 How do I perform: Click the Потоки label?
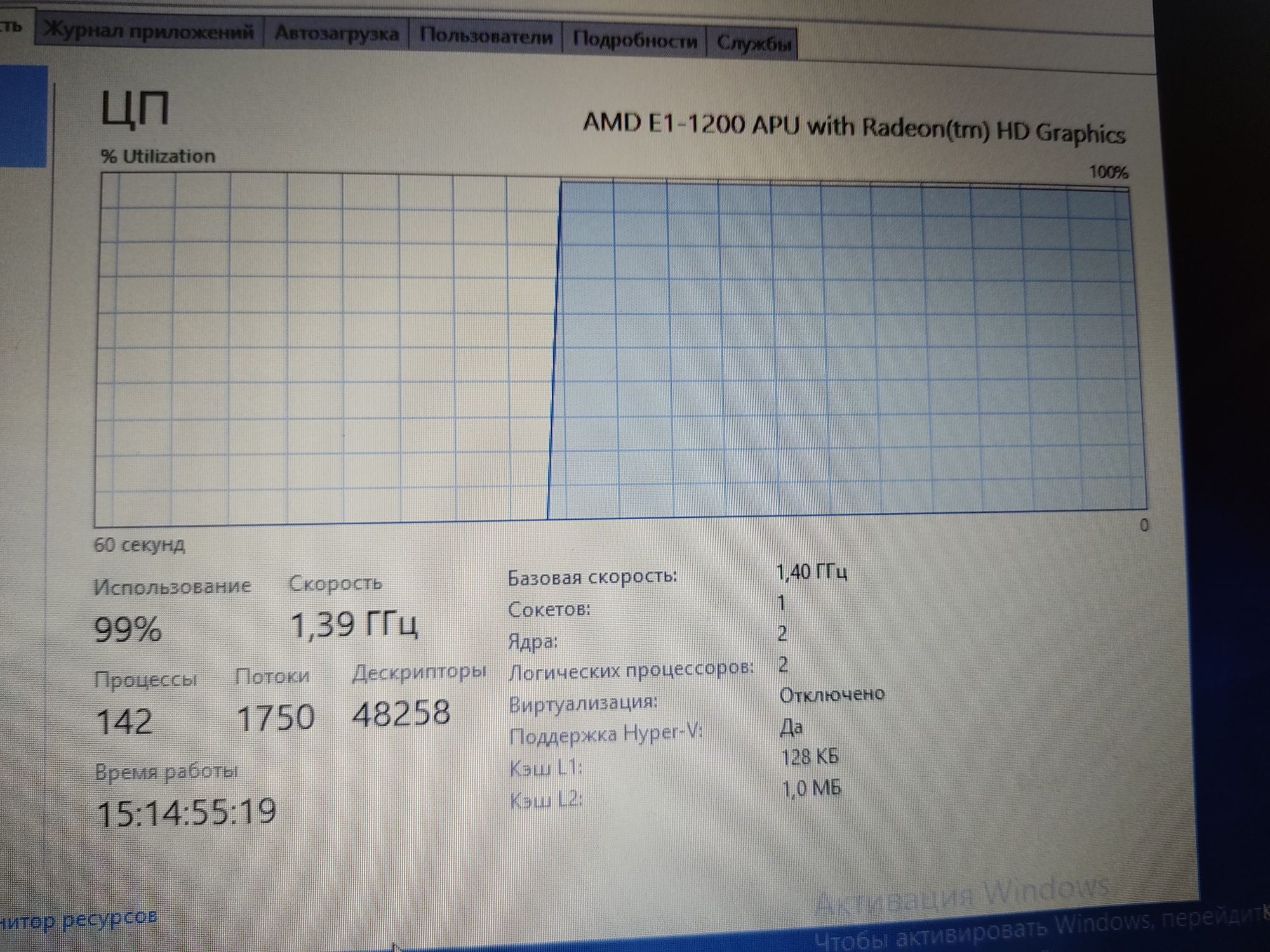tap(272, 676)
